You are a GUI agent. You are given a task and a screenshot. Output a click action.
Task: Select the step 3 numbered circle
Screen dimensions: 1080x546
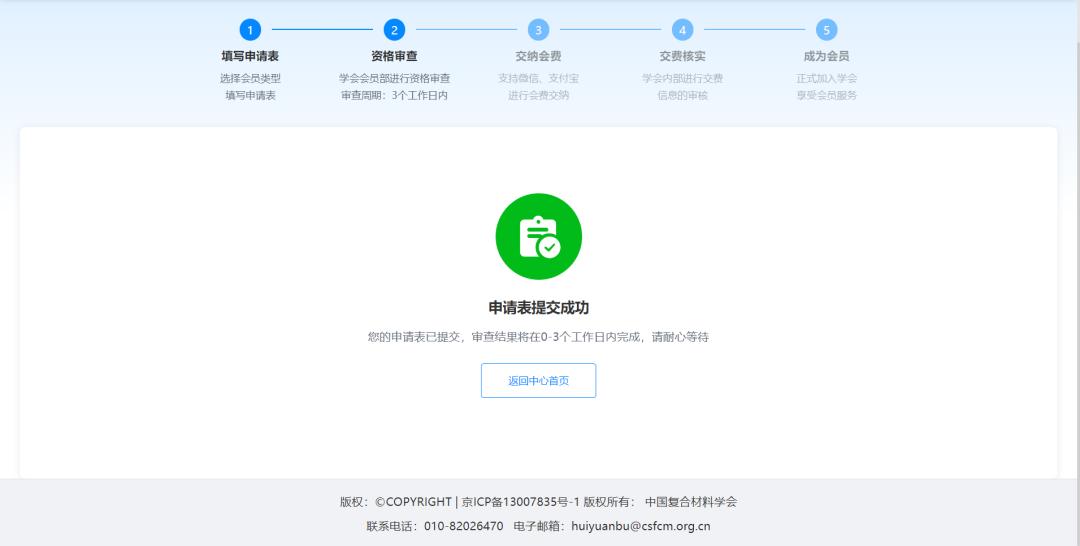pos(538,30)
